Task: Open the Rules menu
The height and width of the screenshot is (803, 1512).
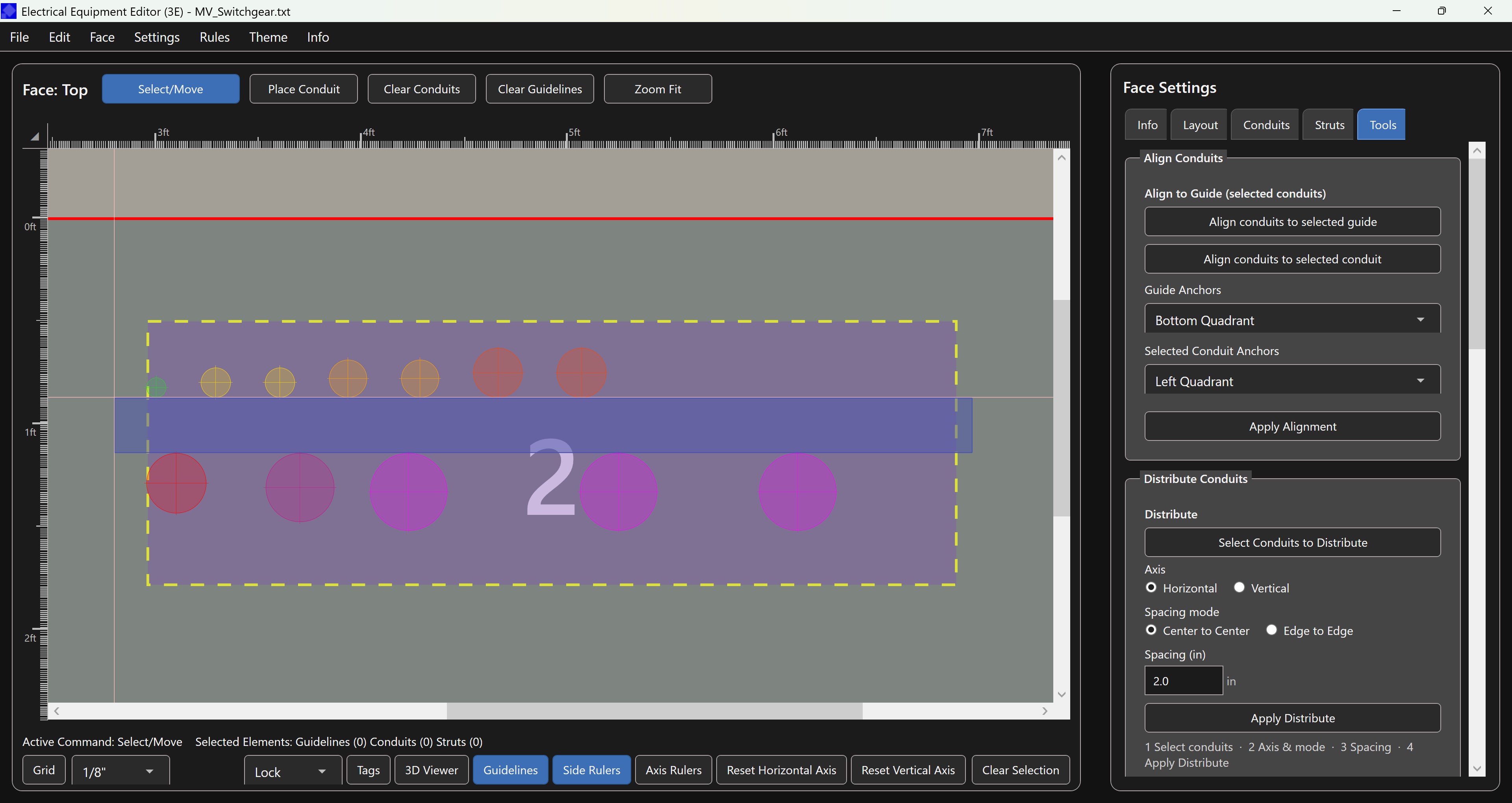Action: tap(214, 37)
